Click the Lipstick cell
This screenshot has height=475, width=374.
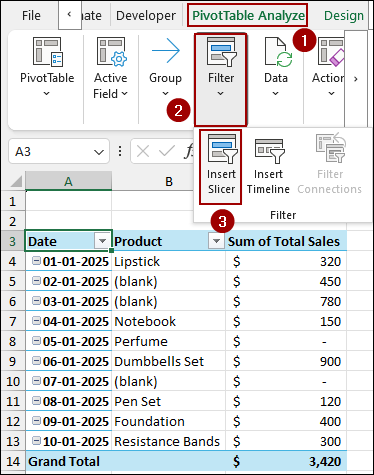[169, 261]
